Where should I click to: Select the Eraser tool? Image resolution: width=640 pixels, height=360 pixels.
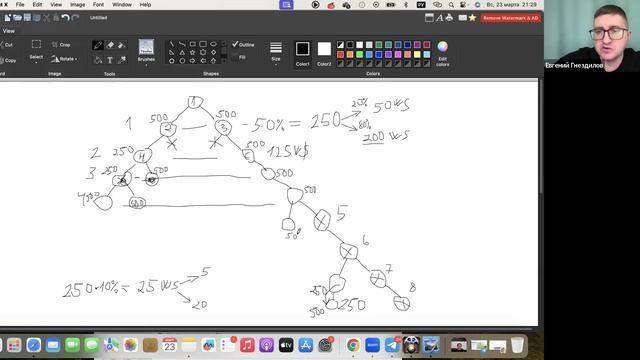click(110, 45)
